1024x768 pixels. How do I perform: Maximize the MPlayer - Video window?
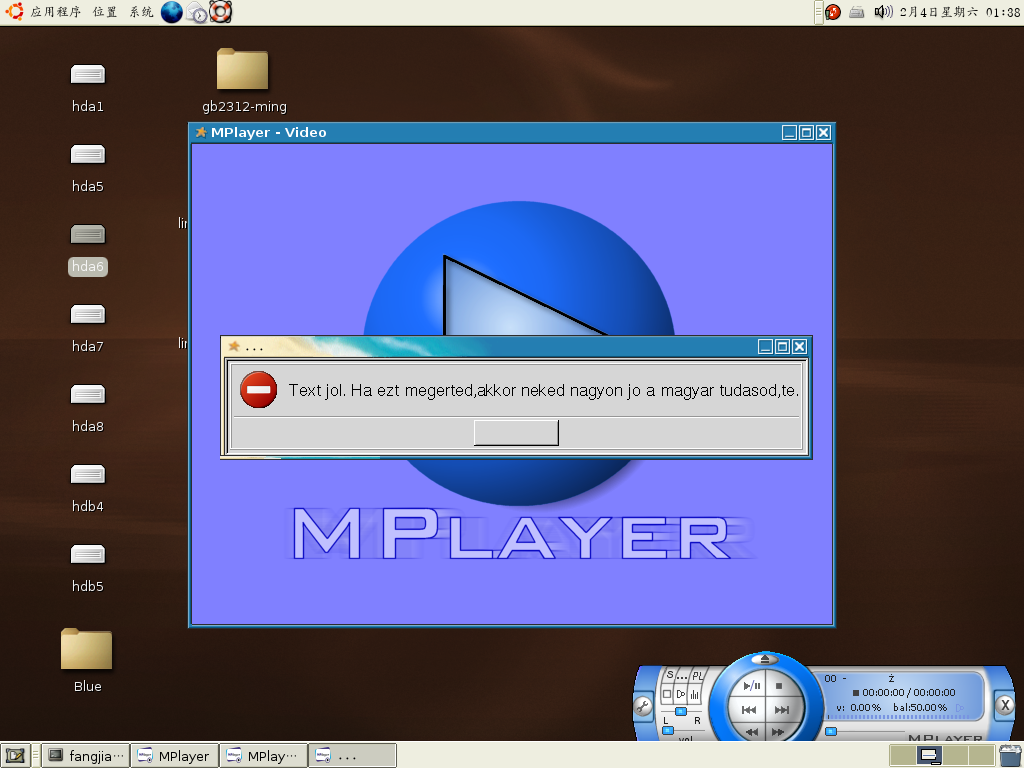point(807,133)
